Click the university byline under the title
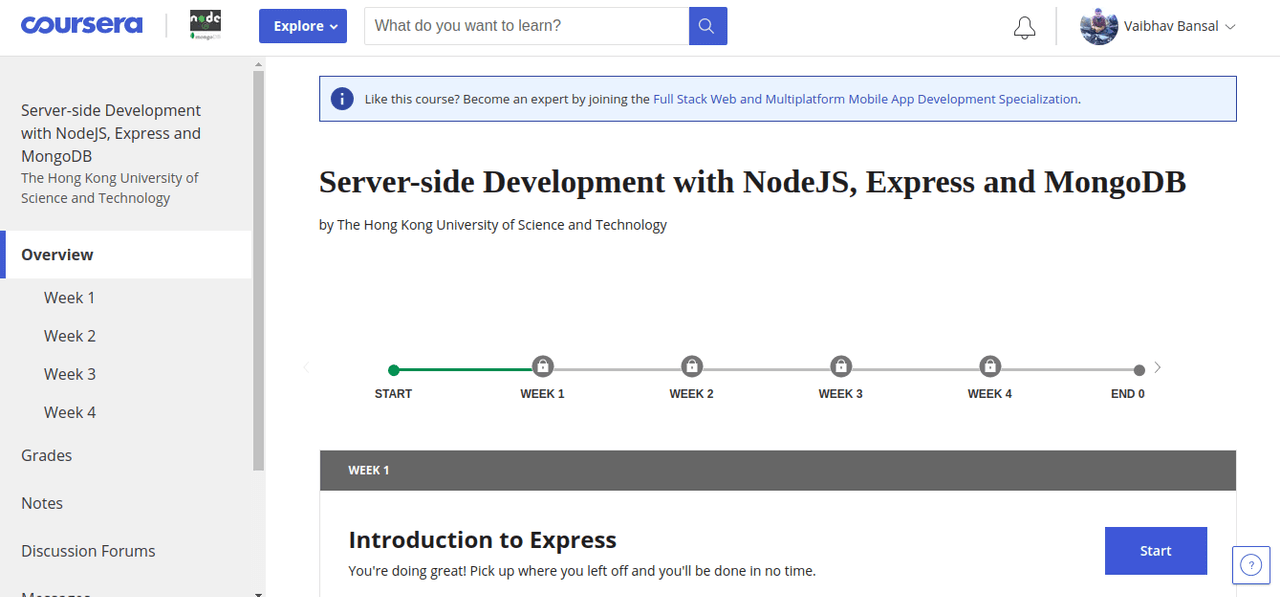Viewport: 1280px width, 597px height. point(493,225)
